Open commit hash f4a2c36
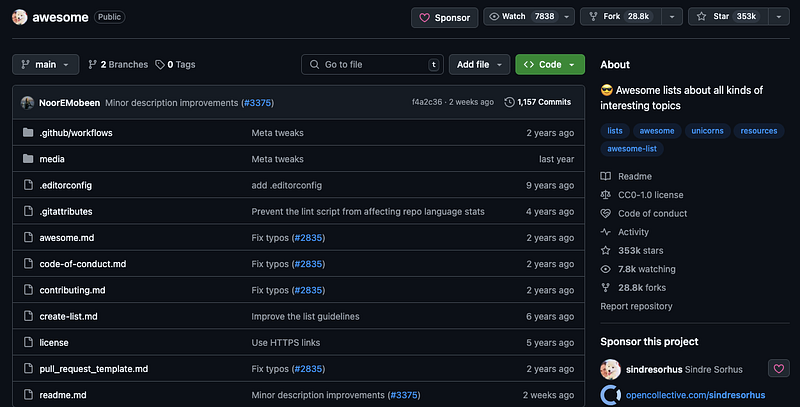800x407 pixels. (427, 102)
